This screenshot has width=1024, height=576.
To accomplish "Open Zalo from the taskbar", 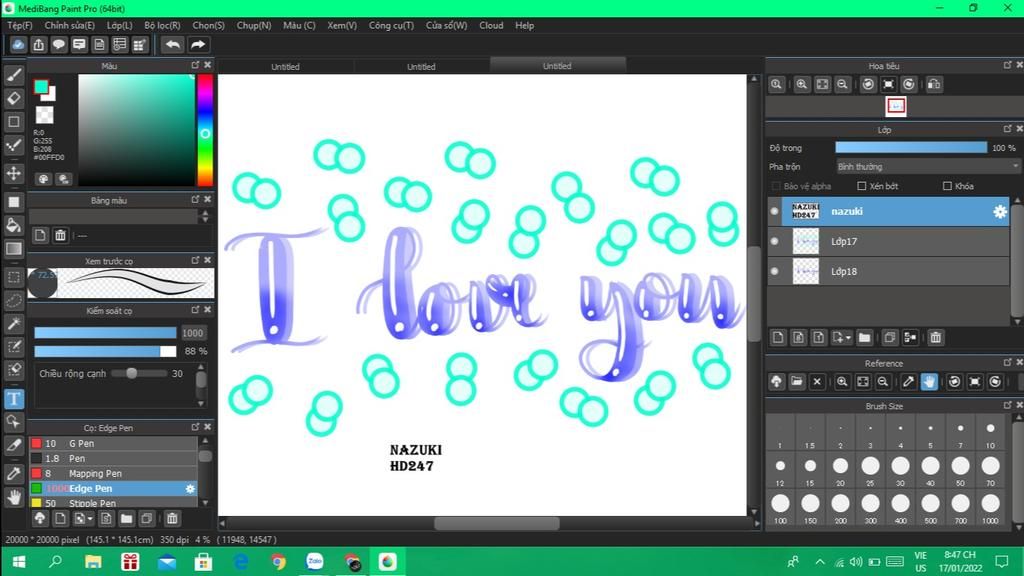I will coord(315,562).
